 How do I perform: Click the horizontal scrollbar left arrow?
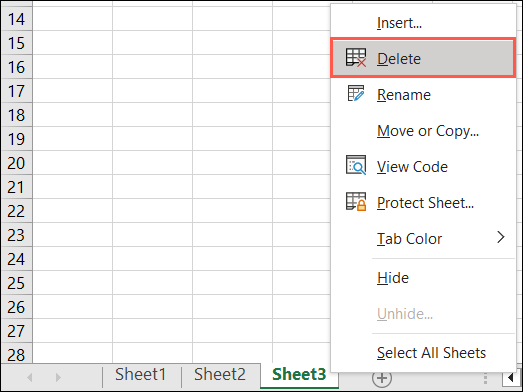511,378
